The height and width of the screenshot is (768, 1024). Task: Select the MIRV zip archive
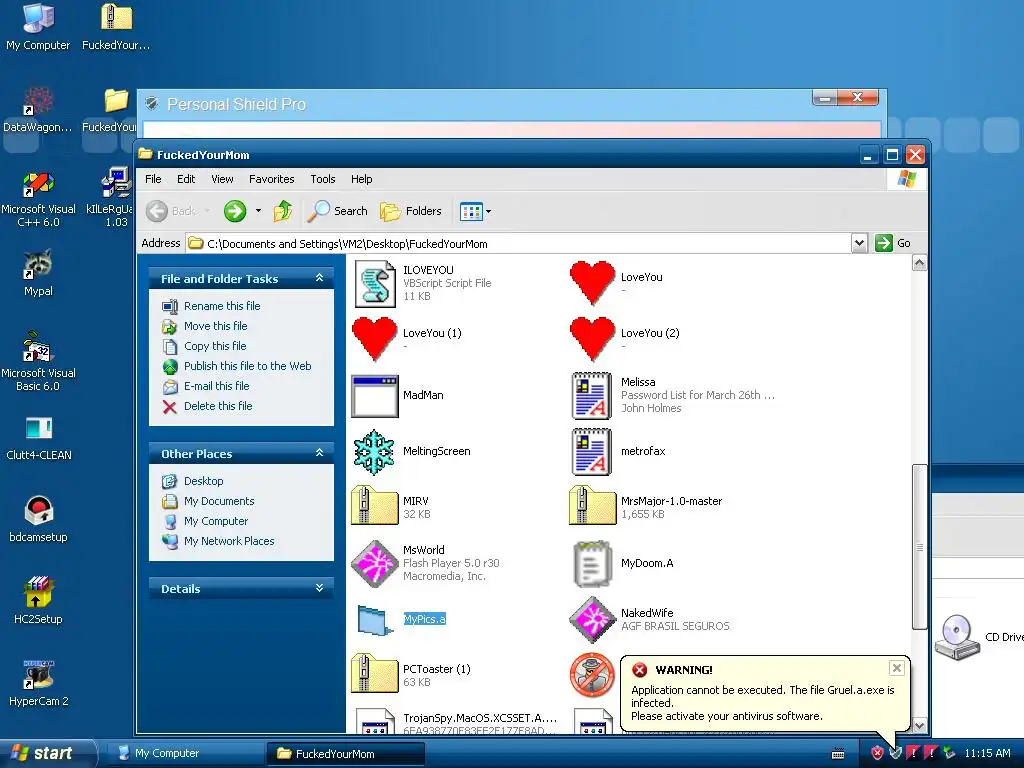374,505
